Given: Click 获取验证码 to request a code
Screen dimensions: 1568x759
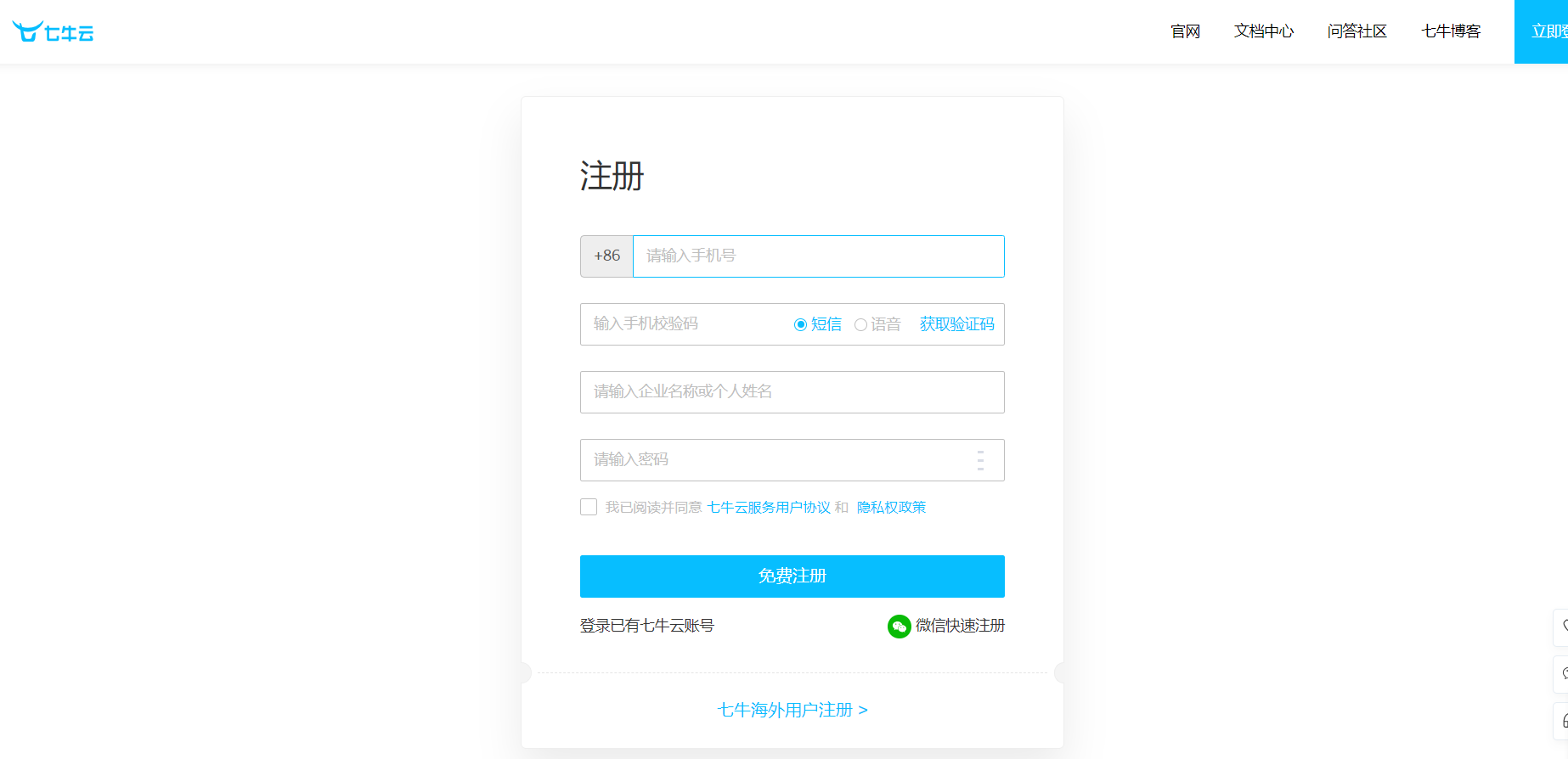Looking at the screenshot, I should click(956, 324).
